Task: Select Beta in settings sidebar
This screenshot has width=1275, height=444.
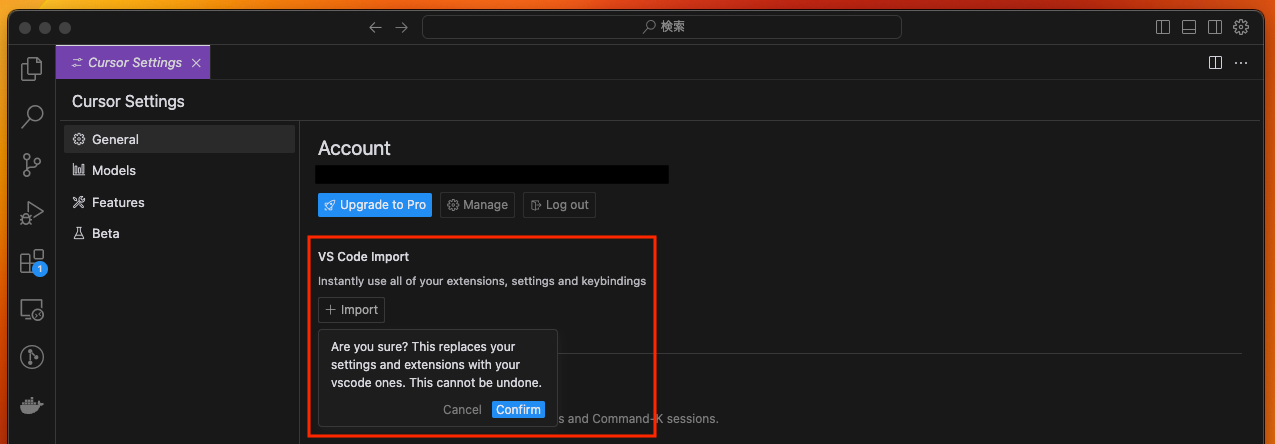Action: tap(180, 233)
